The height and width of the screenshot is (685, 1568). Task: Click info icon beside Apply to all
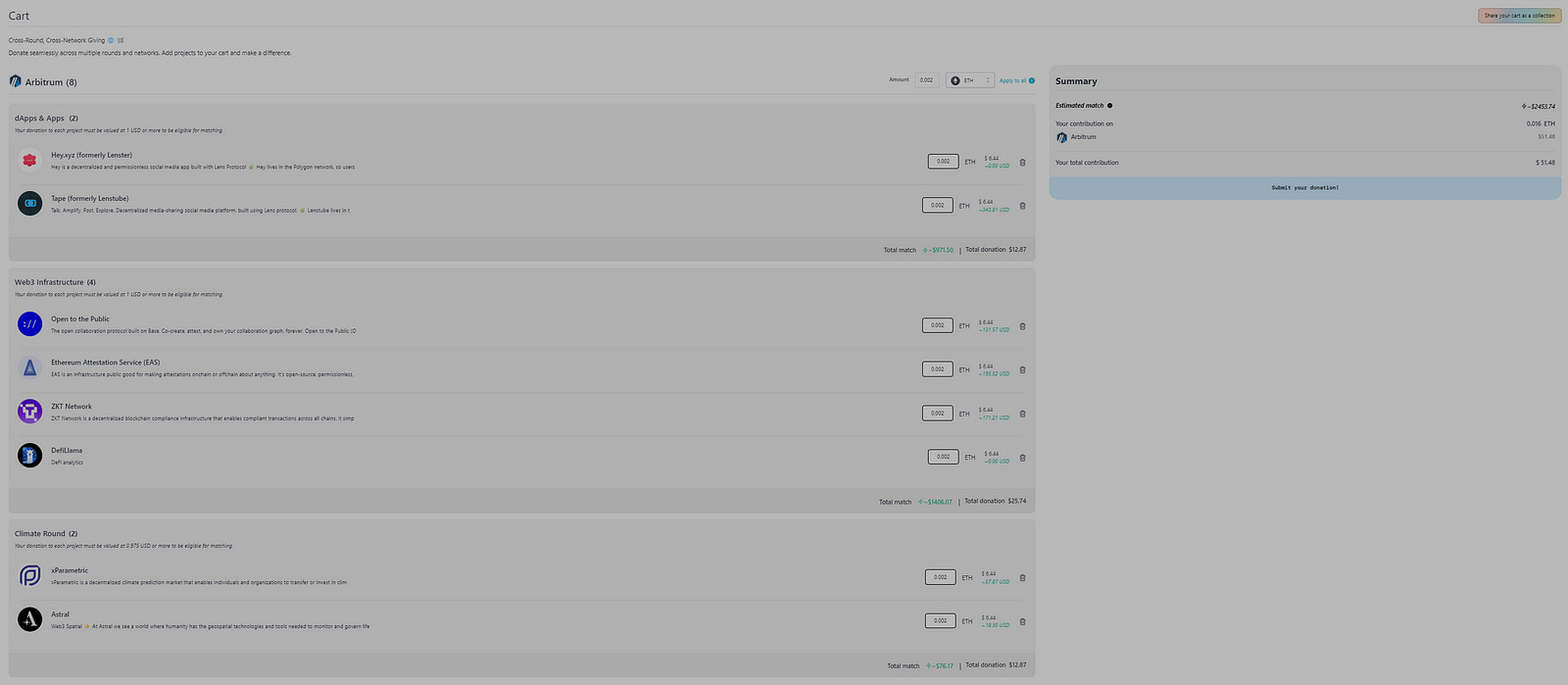(1032, 80)
